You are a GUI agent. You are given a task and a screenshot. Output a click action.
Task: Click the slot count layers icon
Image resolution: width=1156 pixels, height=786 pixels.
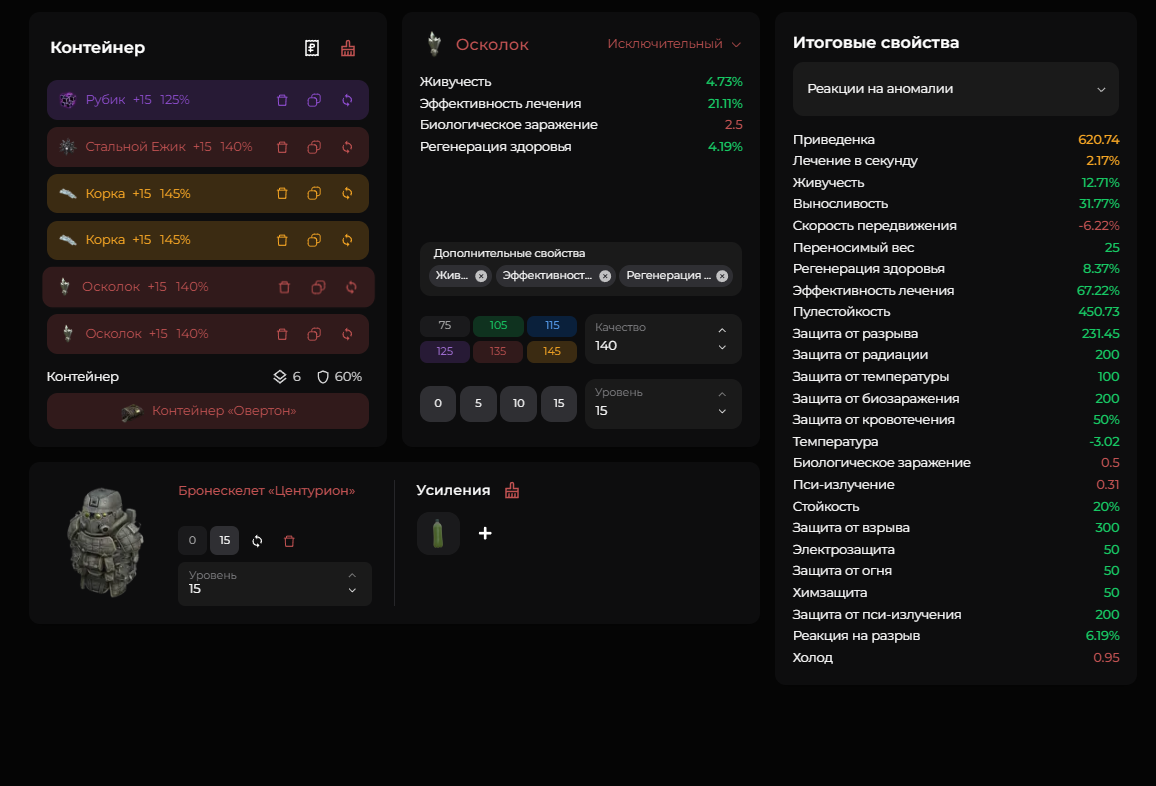pos(279,378)
